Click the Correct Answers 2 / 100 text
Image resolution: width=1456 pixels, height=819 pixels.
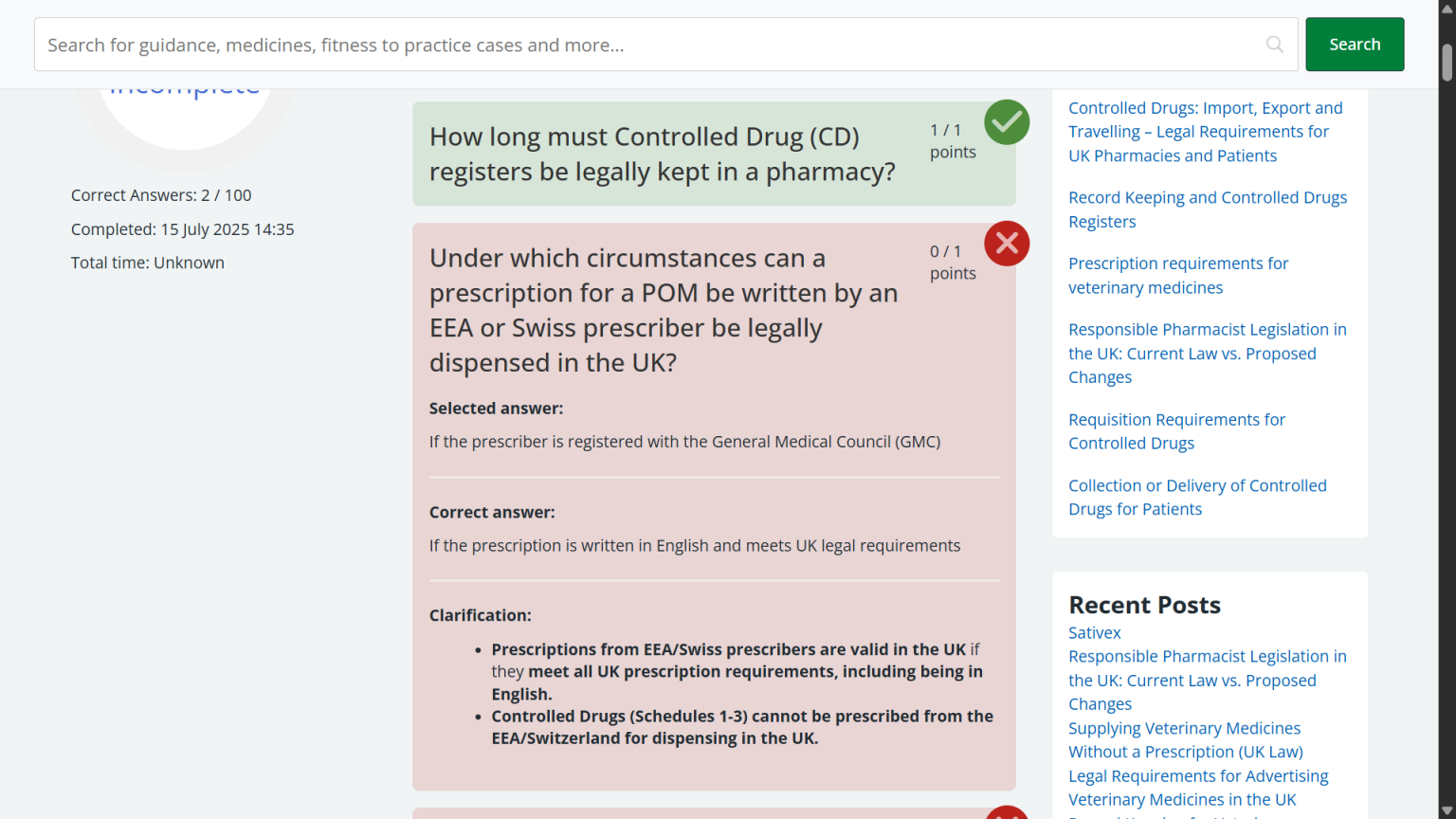pyautogui.click(x=161, y=195)
